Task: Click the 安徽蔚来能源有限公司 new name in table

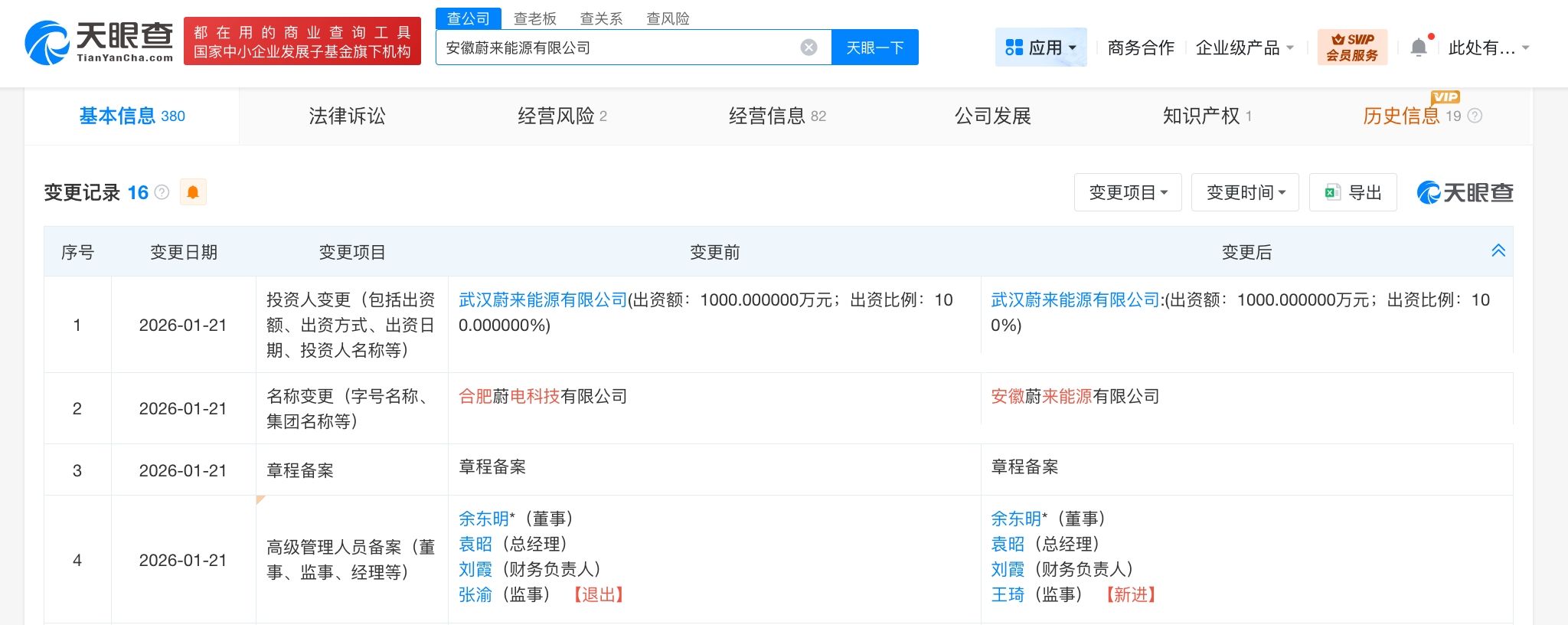Action: click(1075, 397)
